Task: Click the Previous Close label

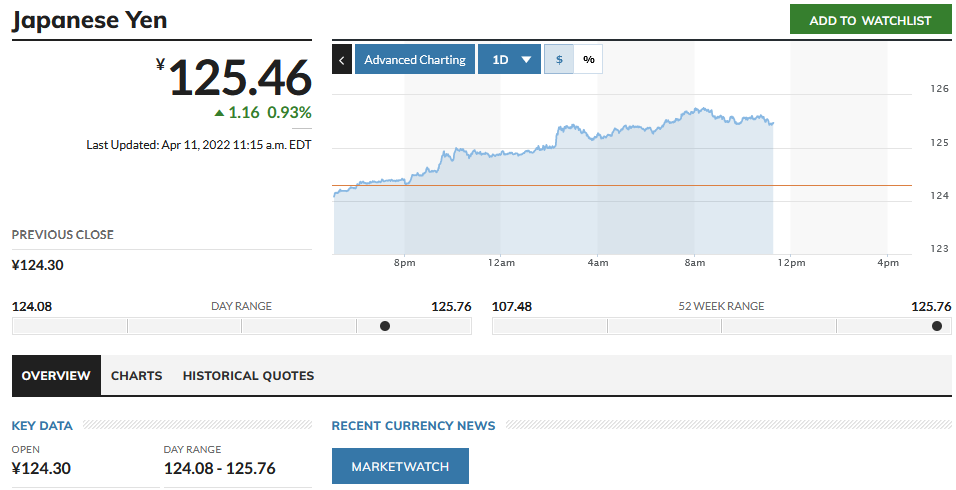Action: pos(63,235)
